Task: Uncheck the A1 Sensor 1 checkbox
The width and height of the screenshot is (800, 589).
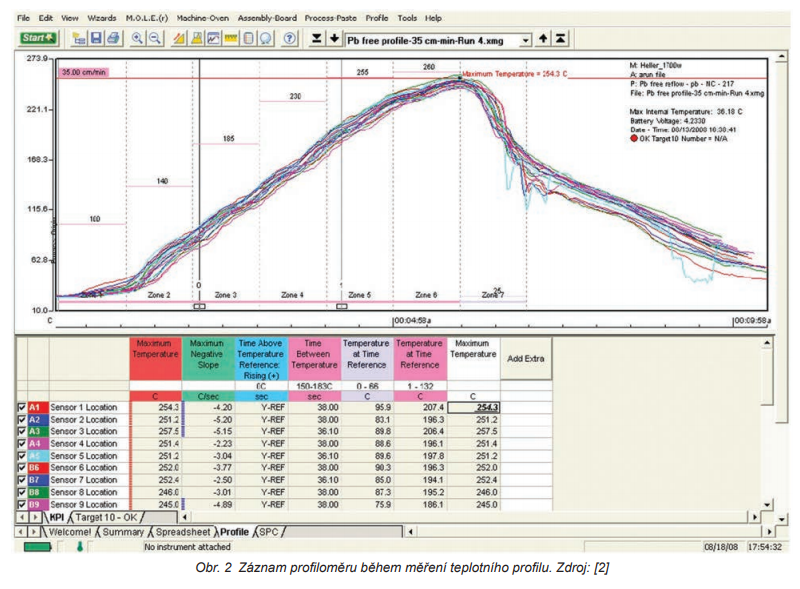Action: coord(22,407)
